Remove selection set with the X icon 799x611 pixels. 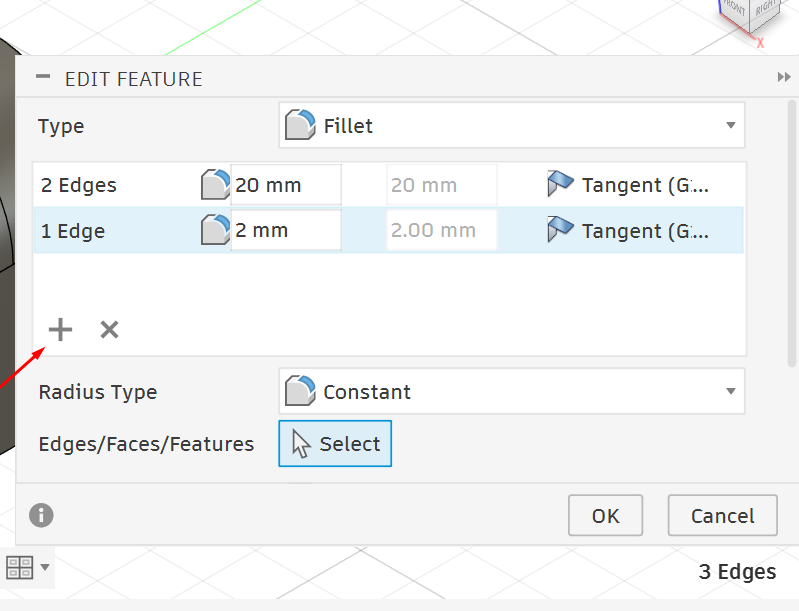(x=109, y=330)
